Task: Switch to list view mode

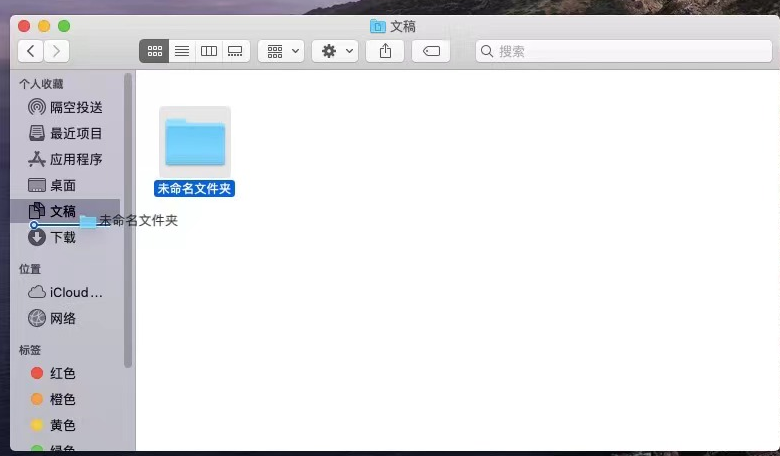Action: (x=182, y=51)
